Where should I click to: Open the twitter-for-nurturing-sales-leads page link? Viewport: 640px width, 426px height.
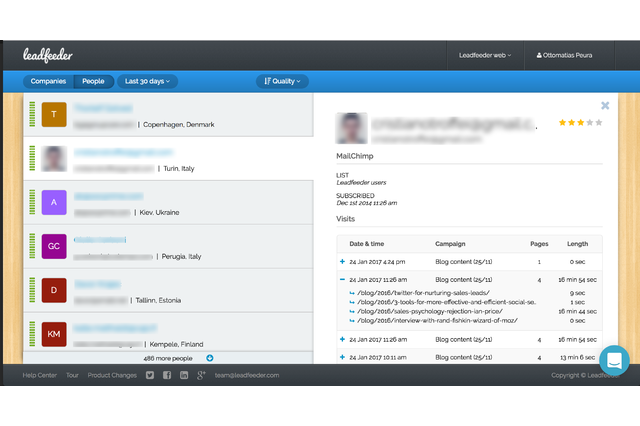[x=423, y=293]
